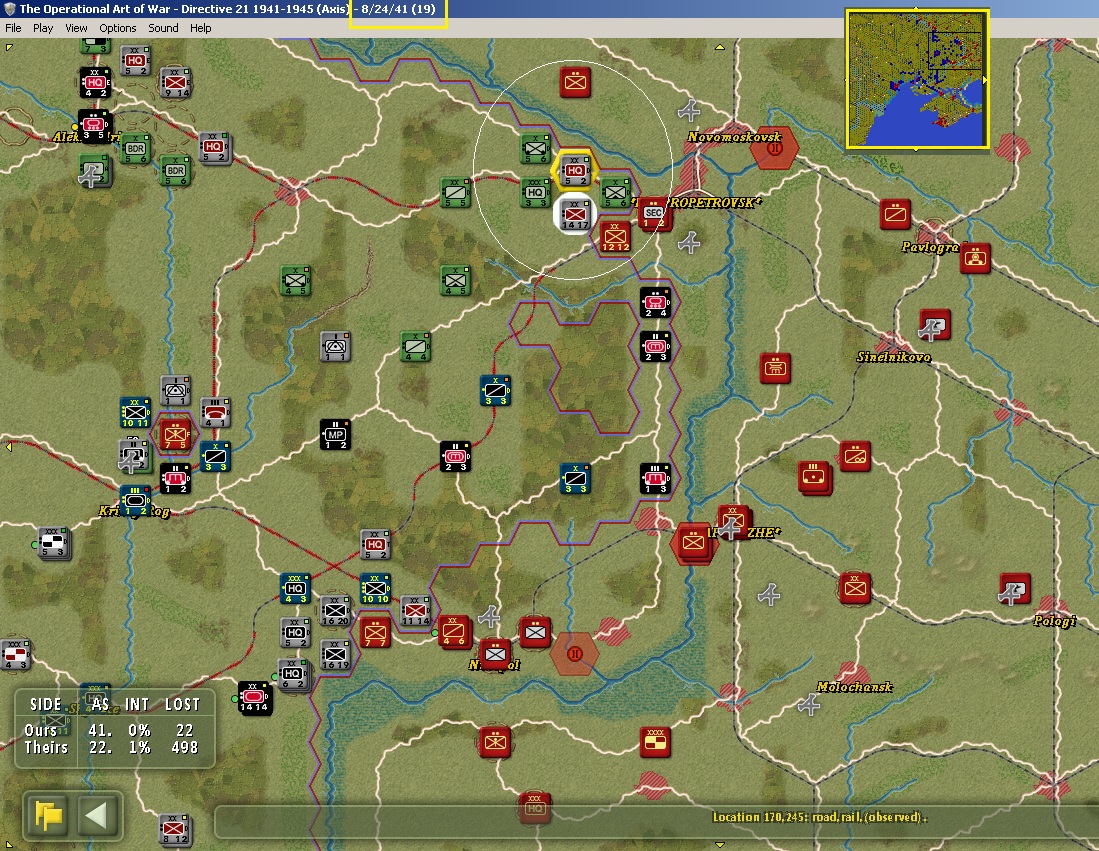Select the gray infantry unit 8 12
Screen dimensions: 1099x851
coord(175,829)
